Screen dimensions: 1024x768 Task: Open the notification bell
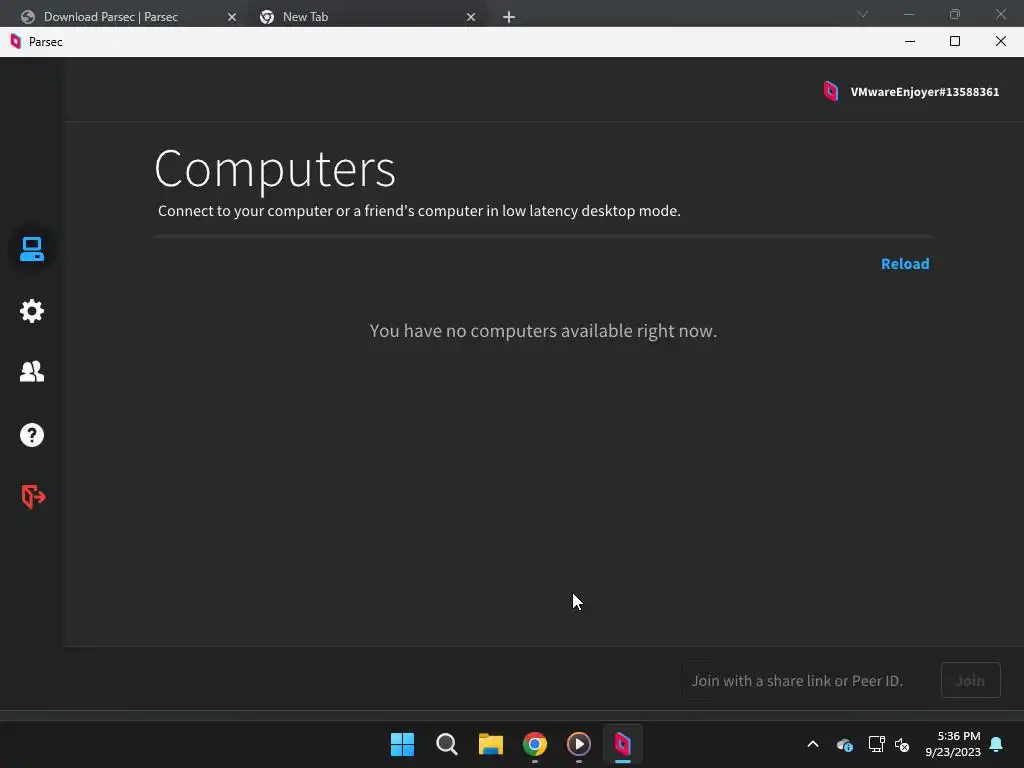coord(996,744)
